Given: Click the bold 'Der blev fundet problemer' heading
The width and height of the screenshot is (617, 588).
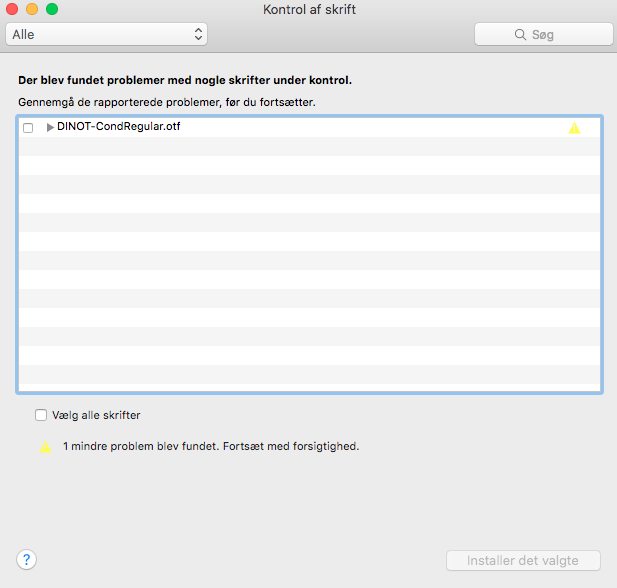Looking at the screenshot, I should [x=185, y=79].
